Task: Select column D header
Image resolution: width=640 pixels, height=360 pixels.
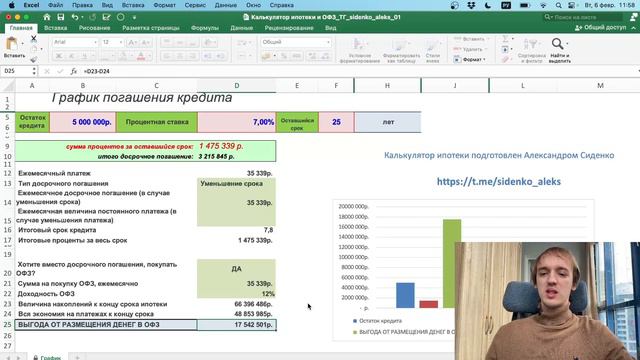Action: pos(237,86)
